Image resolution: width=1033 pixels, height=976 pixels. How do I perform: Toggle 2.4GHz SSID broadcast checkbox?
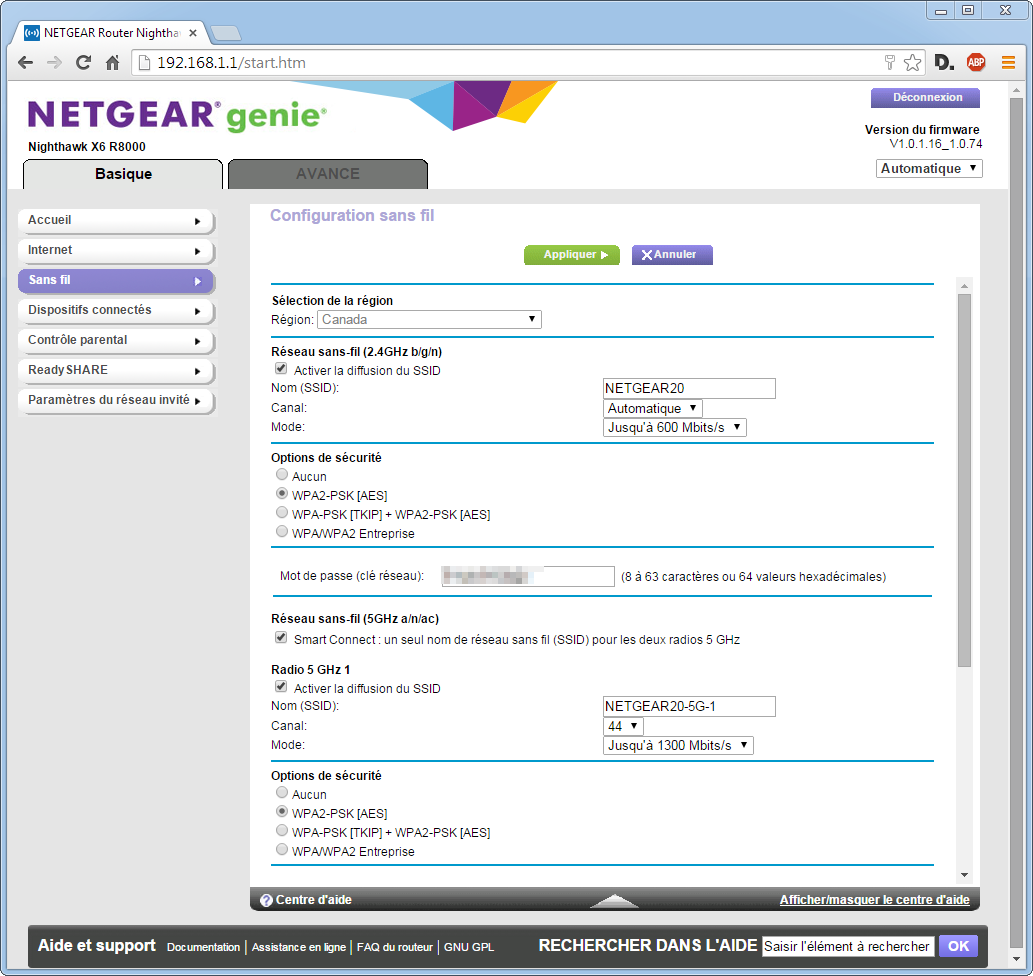tap(281, 370)
